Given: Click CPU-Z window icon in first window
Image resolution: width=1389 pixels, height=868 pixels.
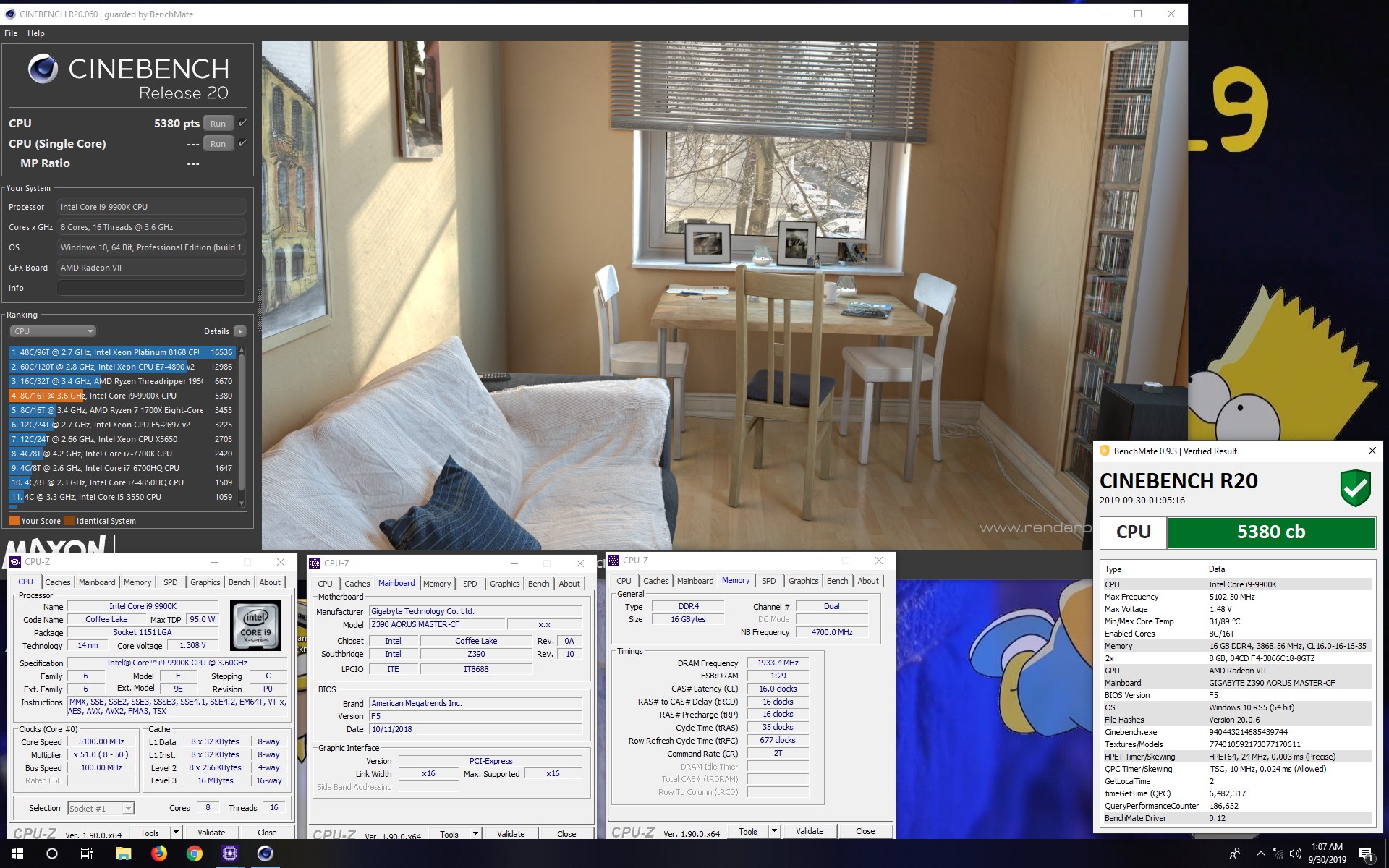Looking at the screenshot, I should tap(15, 562).
